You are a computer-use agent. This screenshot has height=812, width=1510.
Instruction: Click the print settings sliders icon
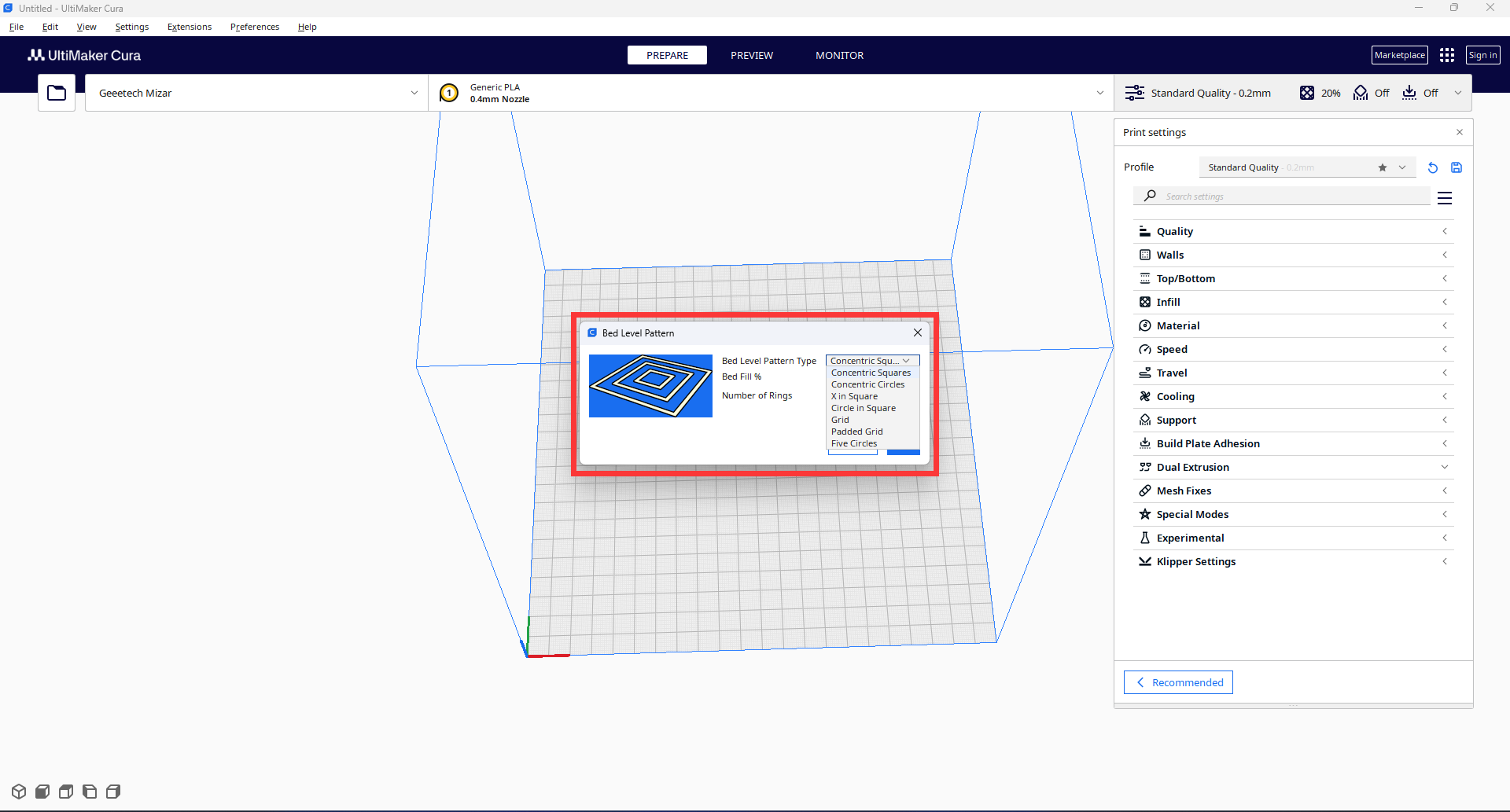coord(1134,93)
